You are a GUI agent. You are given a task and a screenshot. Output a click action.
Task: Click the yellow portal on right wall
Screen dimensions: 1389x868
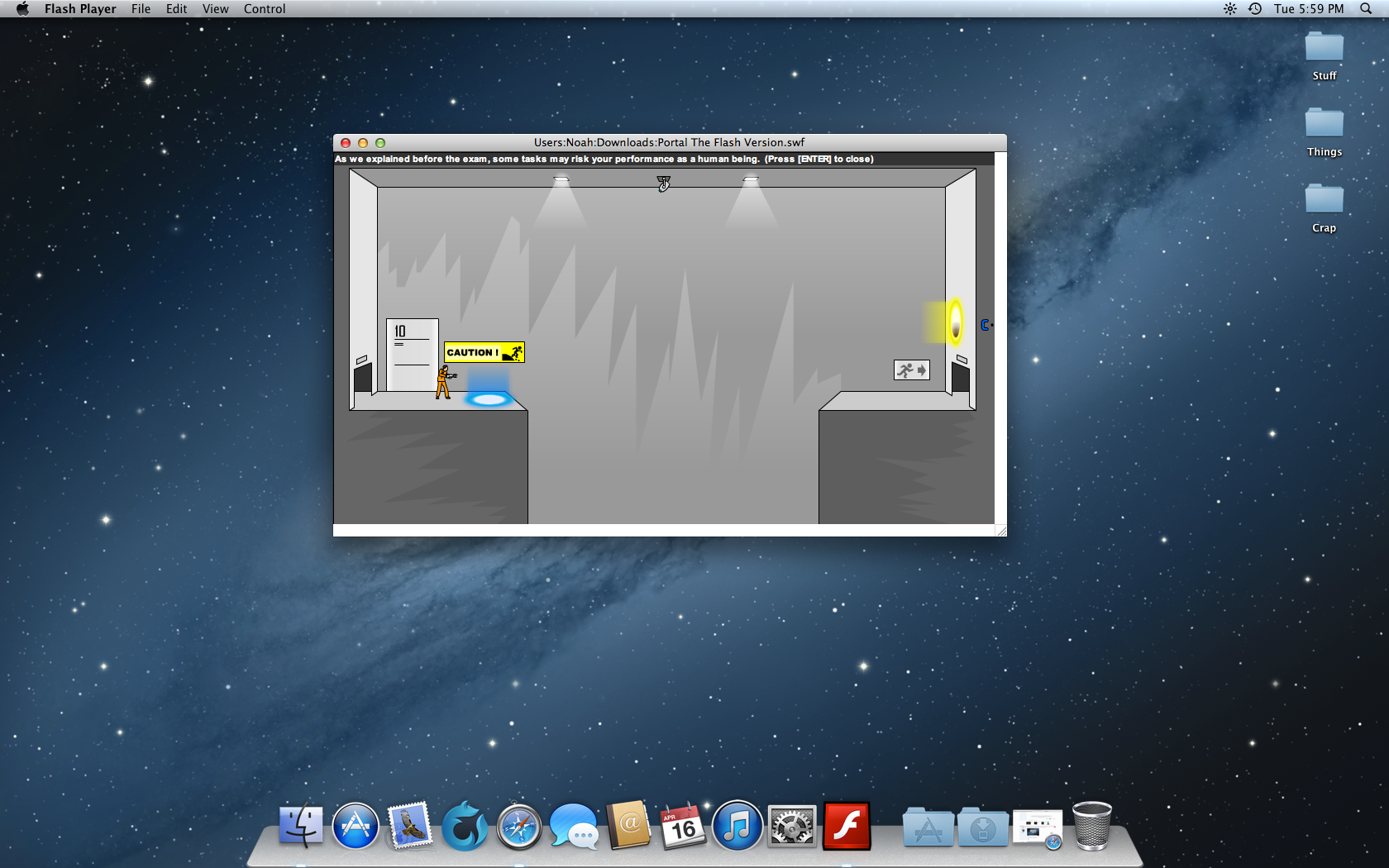955,322
